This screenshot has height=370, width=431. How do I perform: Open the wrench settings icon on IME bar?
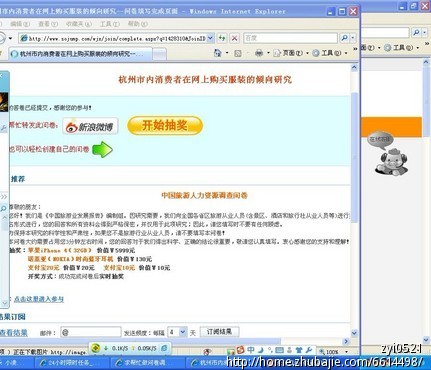click(309, 350)
